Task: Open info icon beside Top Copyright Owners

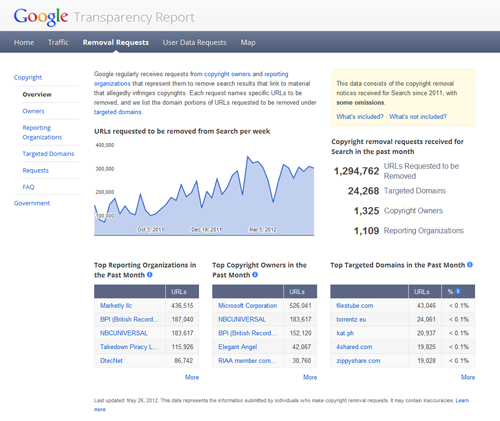Action: 255,275
